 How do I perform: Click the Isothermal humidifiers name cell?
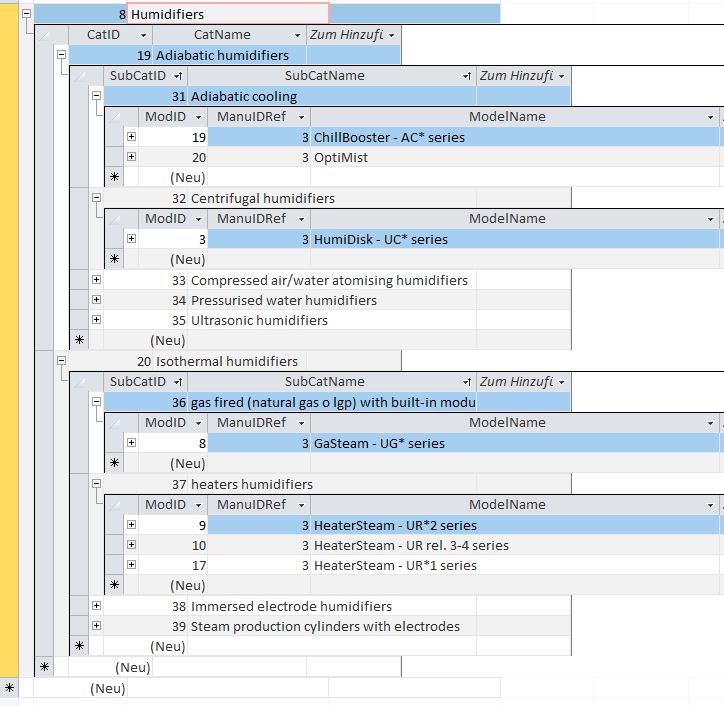(229, 361)
